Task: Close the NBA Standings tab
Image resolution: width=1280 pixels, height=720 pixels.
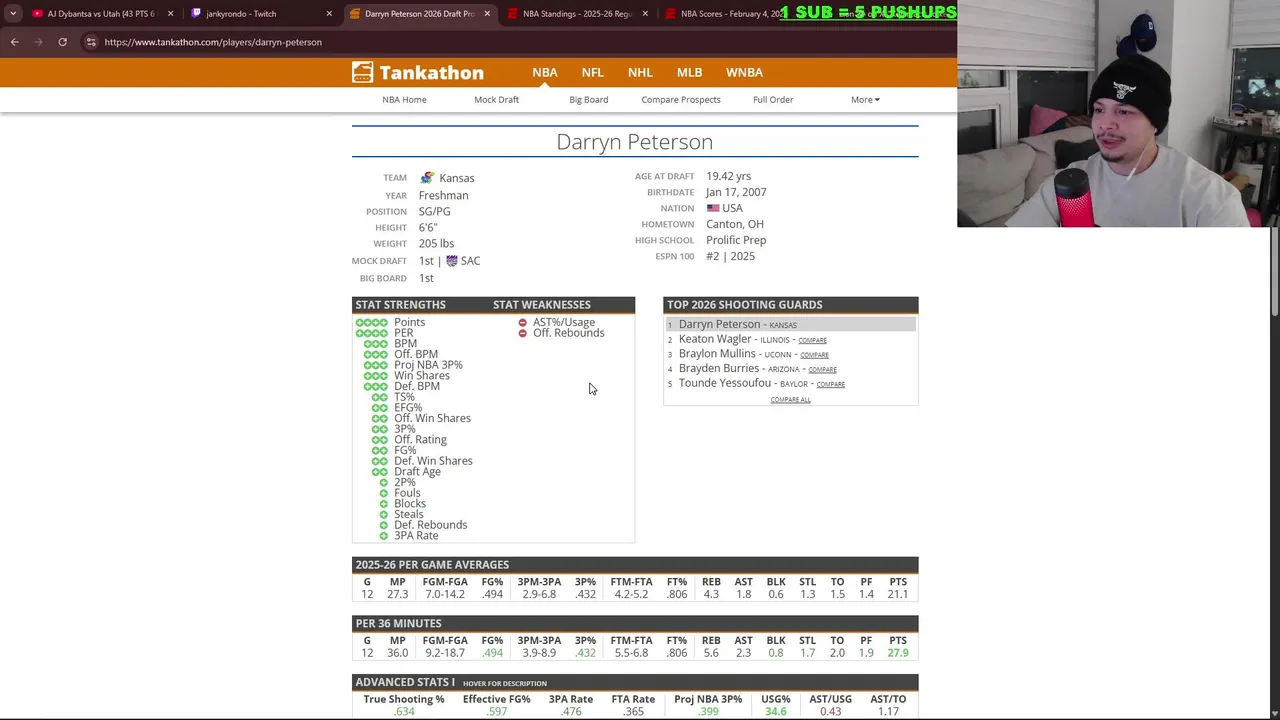Action: pyautogui.click(x=645, y=14)
